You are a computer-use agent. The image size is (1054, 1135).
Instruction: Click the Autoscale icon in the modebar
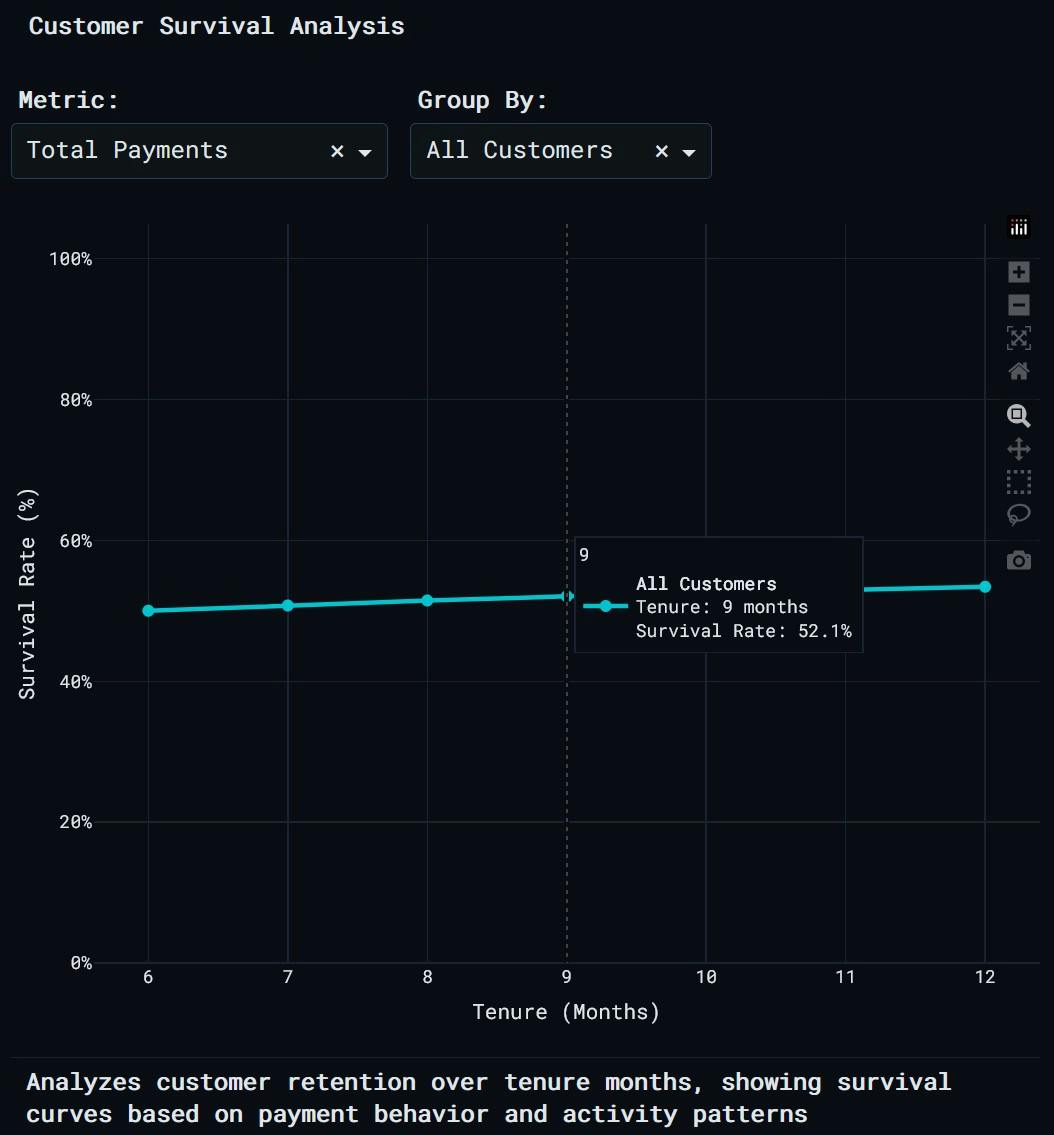tap(1019, 338)
